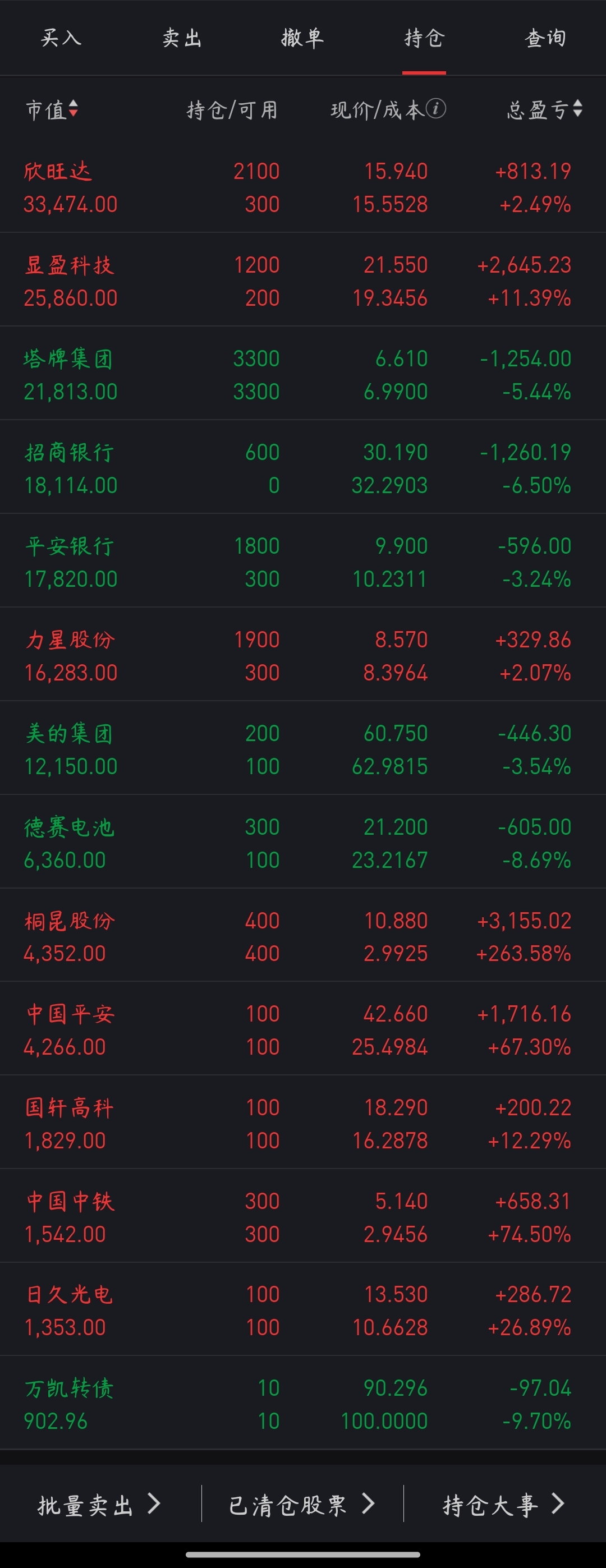Select the 招商银行 holding entry

point(302,468)
